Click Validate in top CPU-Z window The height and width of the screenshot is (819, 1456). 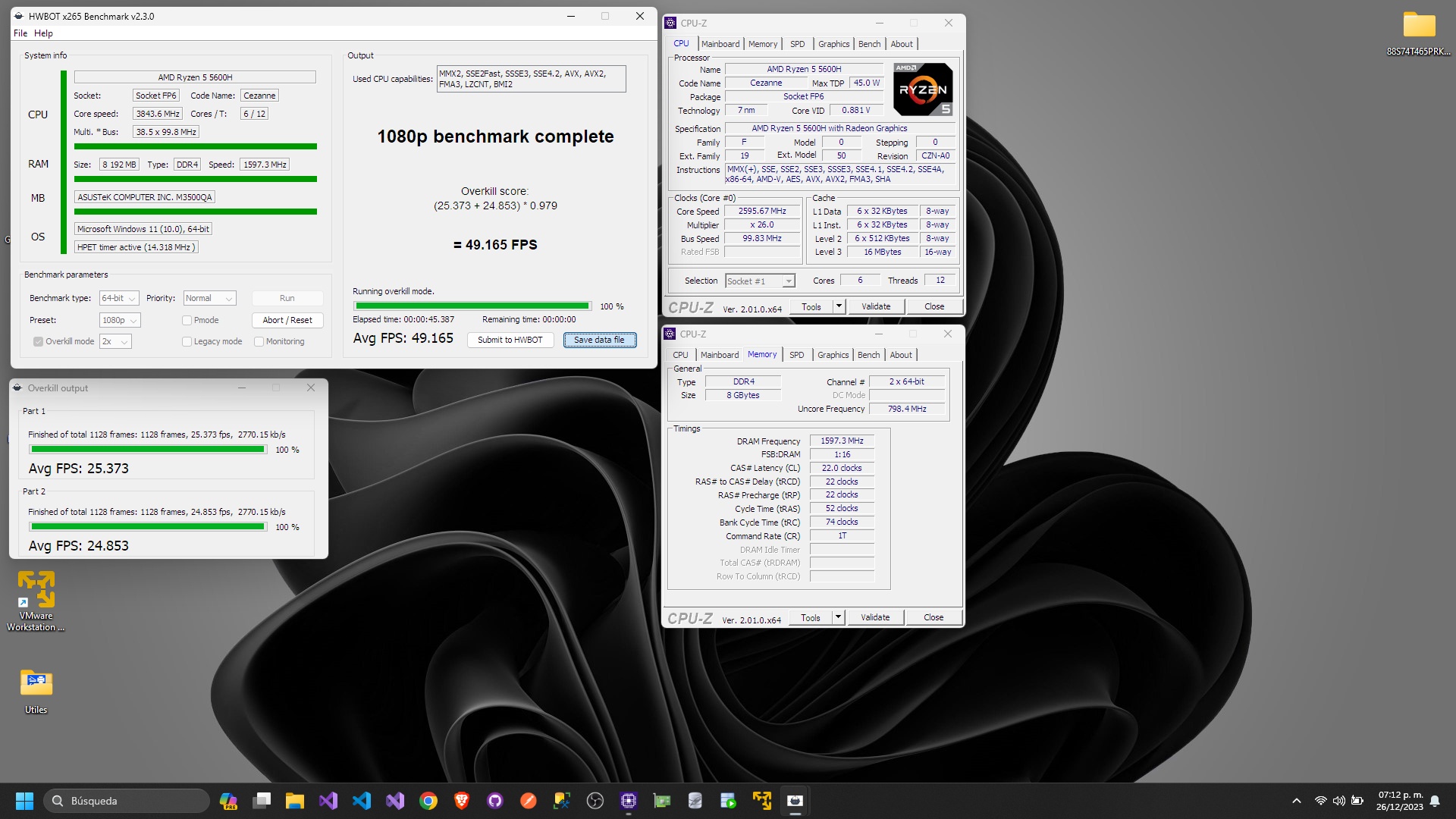pos(876,306)
